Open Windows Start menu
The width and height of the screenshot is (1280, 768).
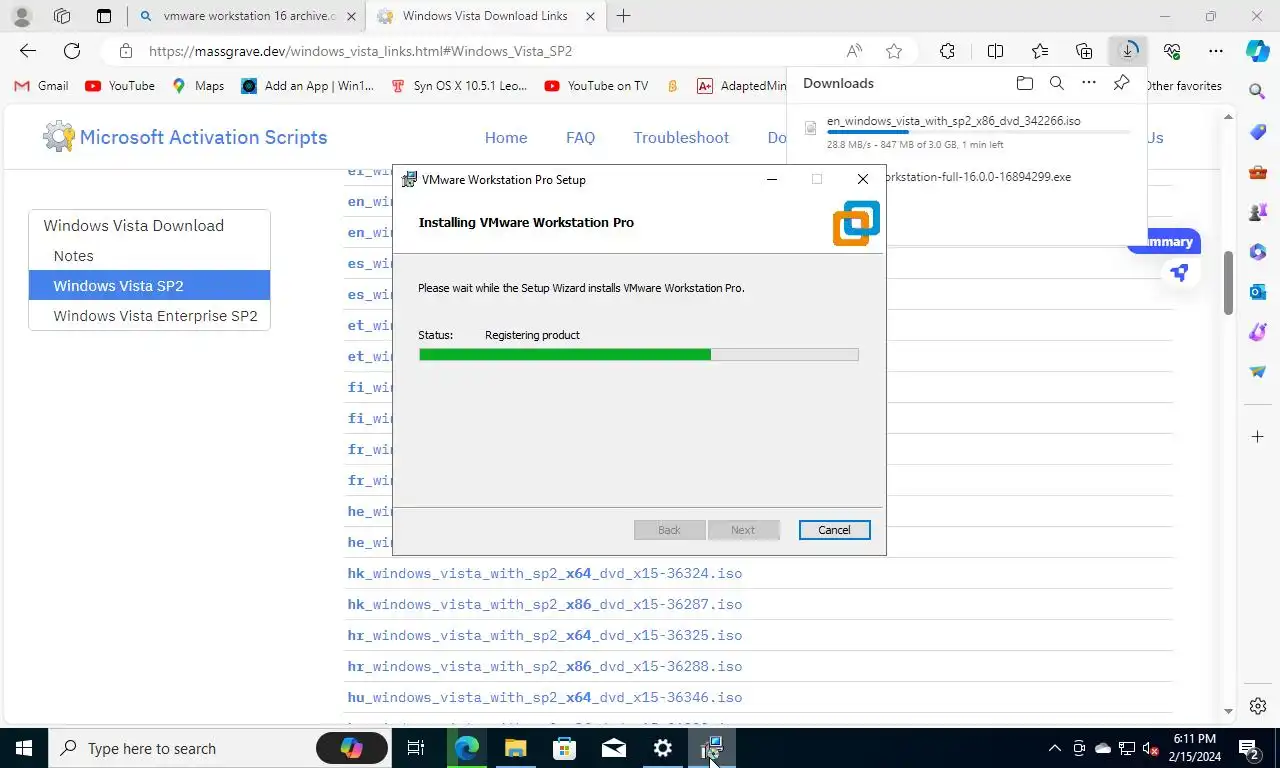24,748
